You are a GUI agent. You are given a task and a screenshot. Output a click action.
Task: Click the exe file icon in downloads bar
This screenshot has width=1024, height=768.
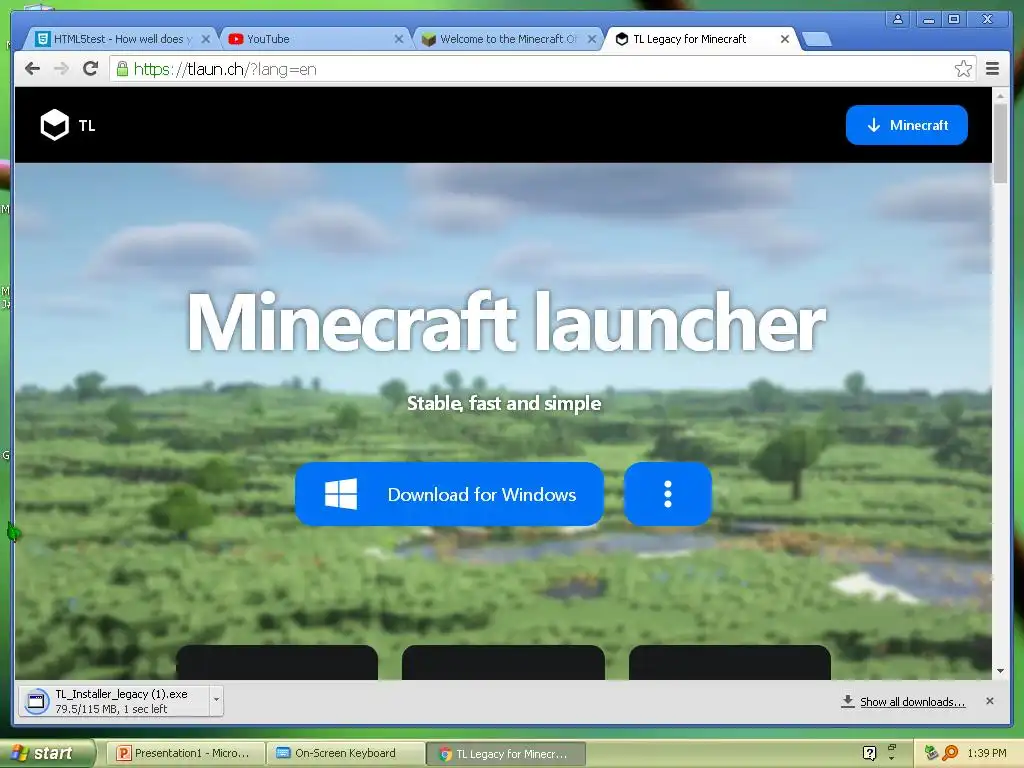coord(37,701)
